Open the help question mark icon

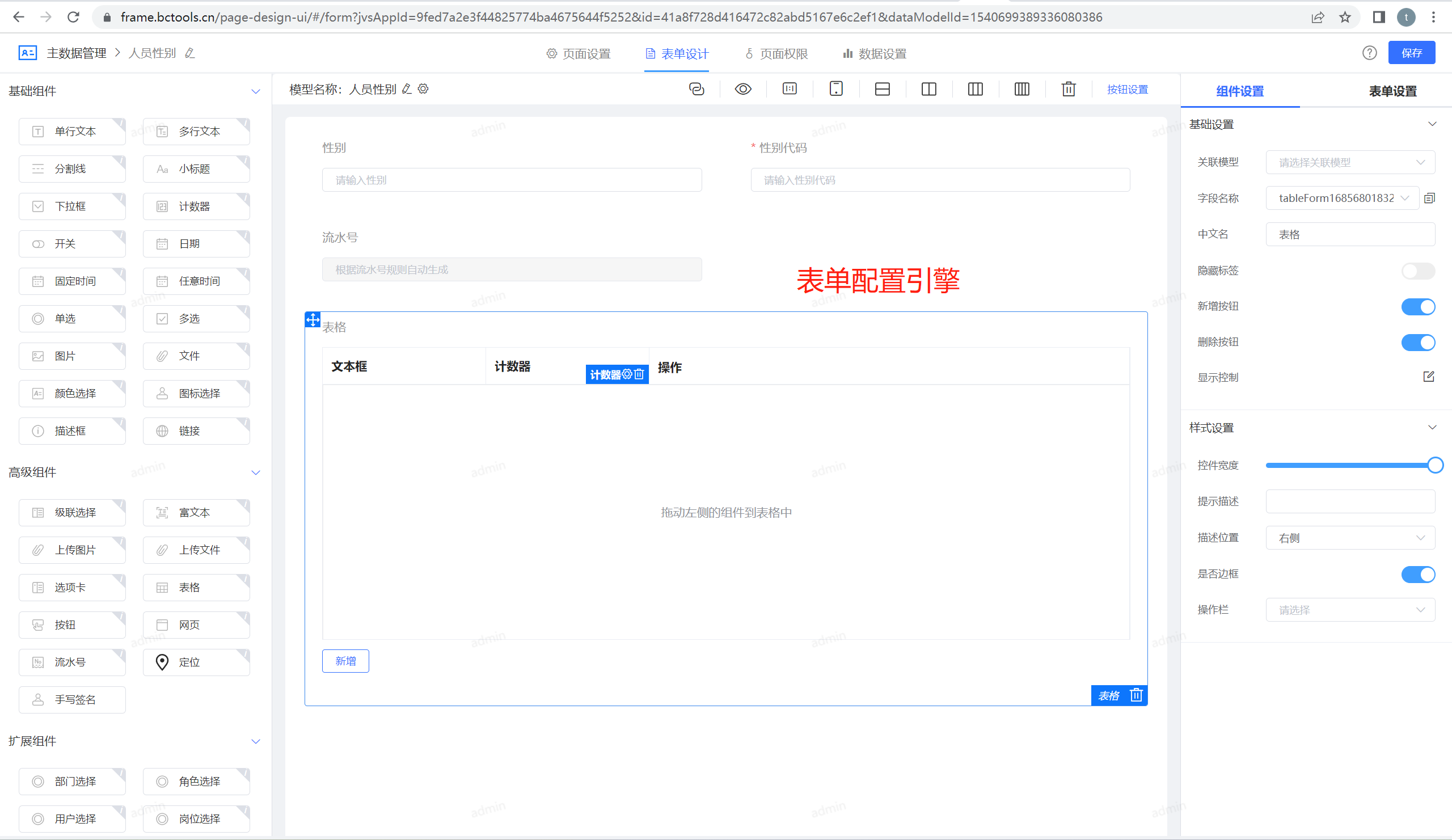click(1370, 53)
